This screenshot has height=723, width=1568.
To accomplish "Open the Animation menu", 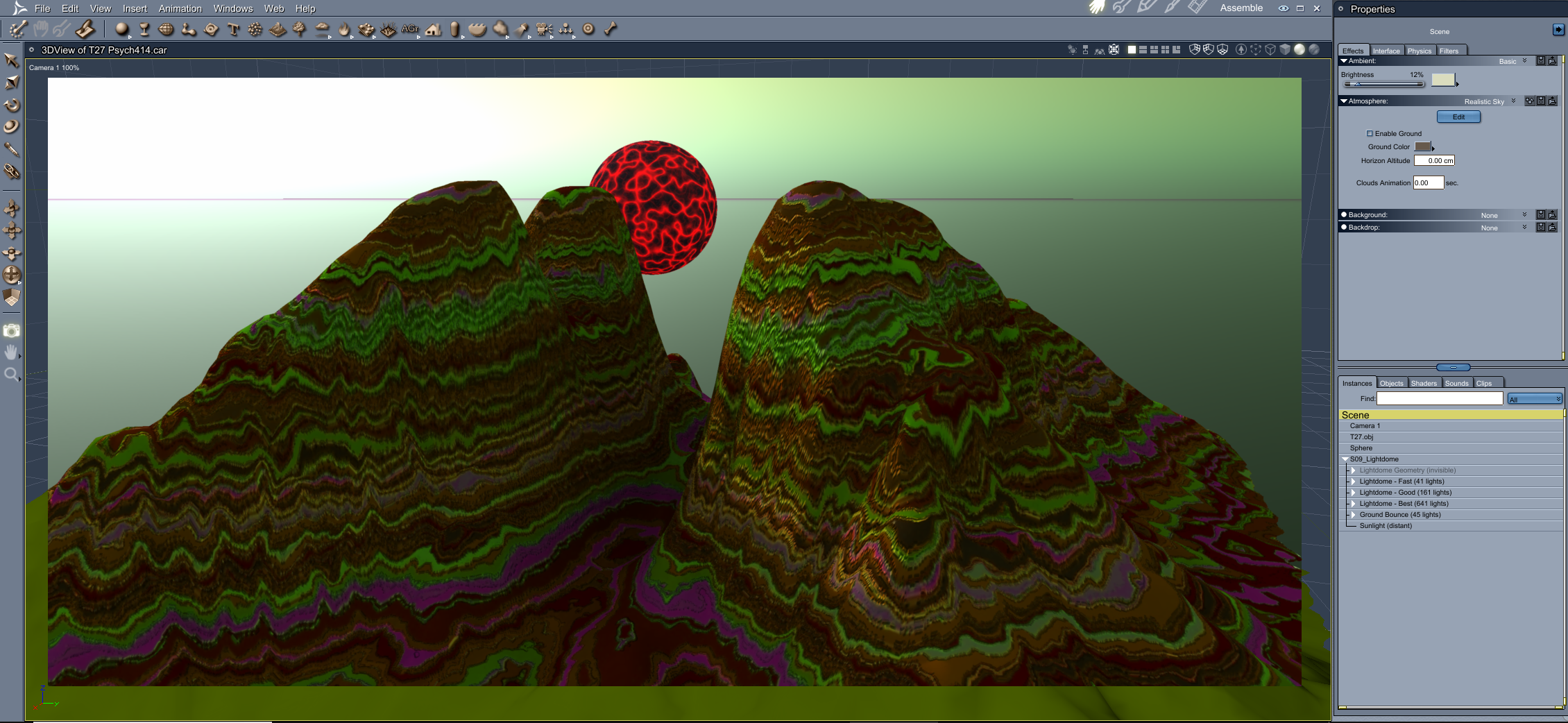I will click(x=180, y=8).
